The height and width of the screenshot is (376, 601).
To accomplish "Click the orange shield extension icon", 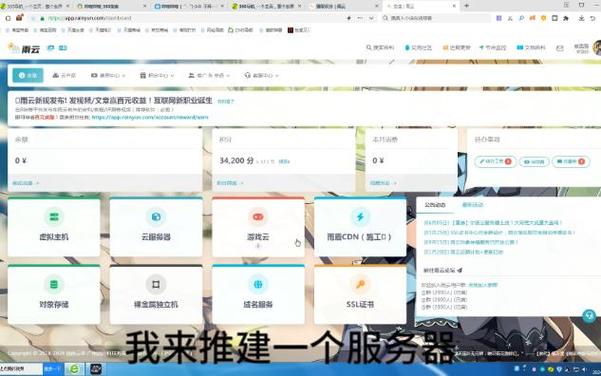I will (543, 18).
